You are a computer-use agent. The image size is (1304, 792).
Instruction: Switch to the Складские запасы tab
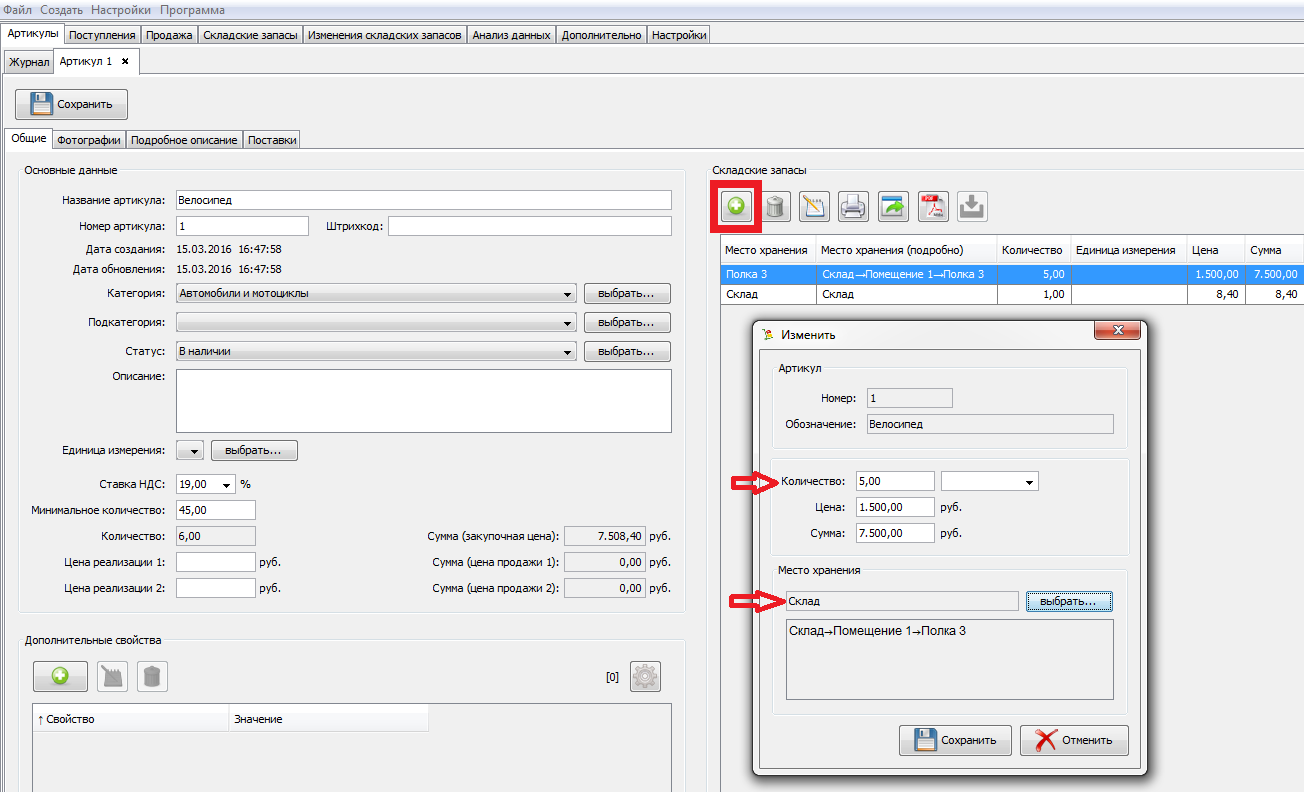250,35
